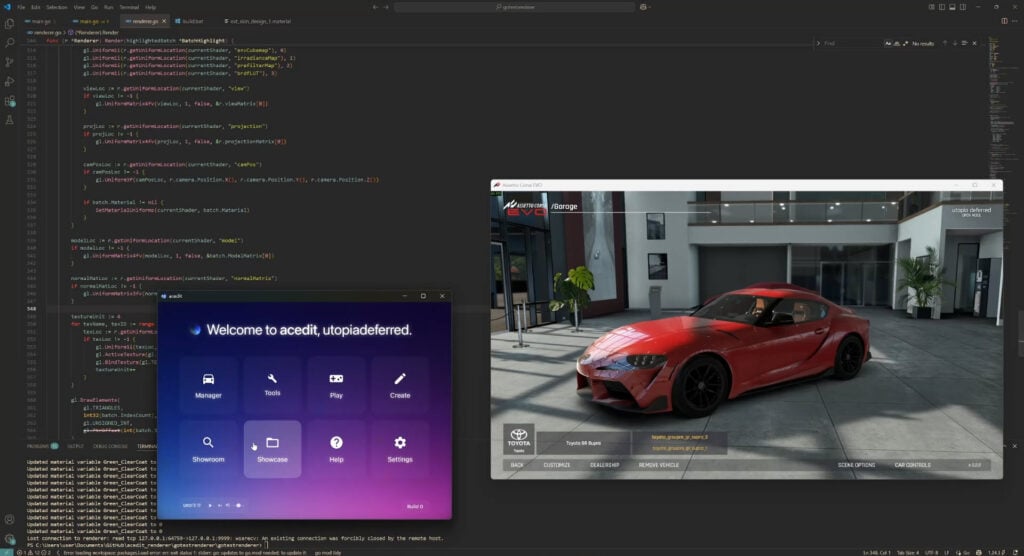
Task: Go to next match in the Find widget
Action: [x=955, y=43]
